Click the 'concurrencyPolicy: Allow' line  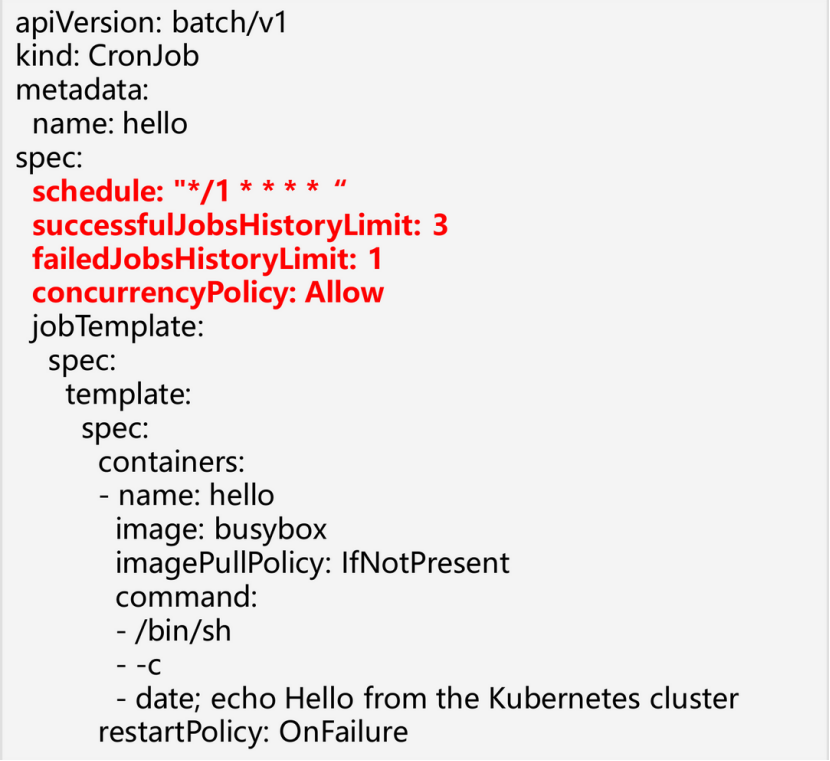pos(208,293)
